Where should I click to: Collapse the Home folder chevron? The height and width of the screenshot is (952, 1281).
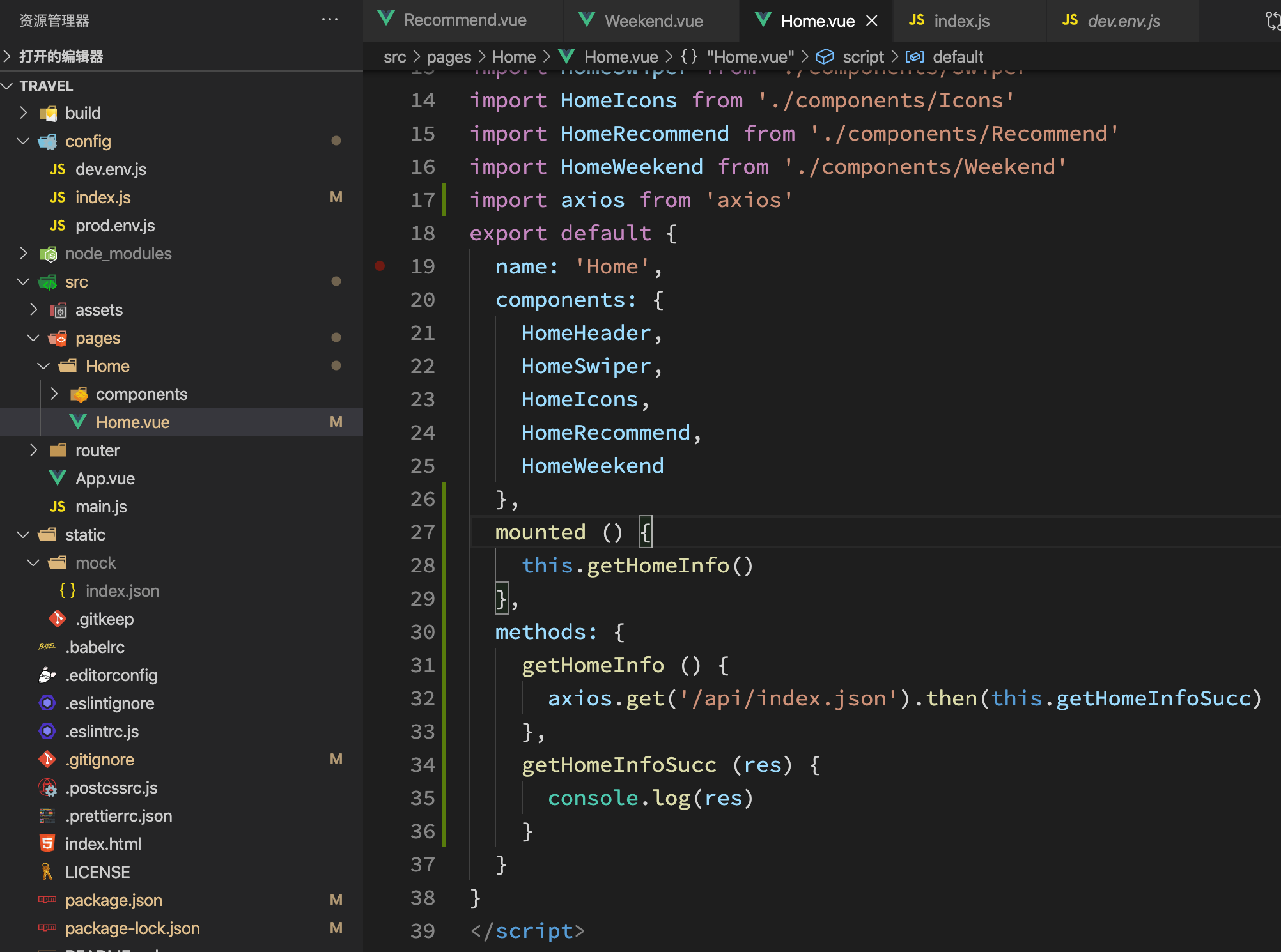coord(44,366)
